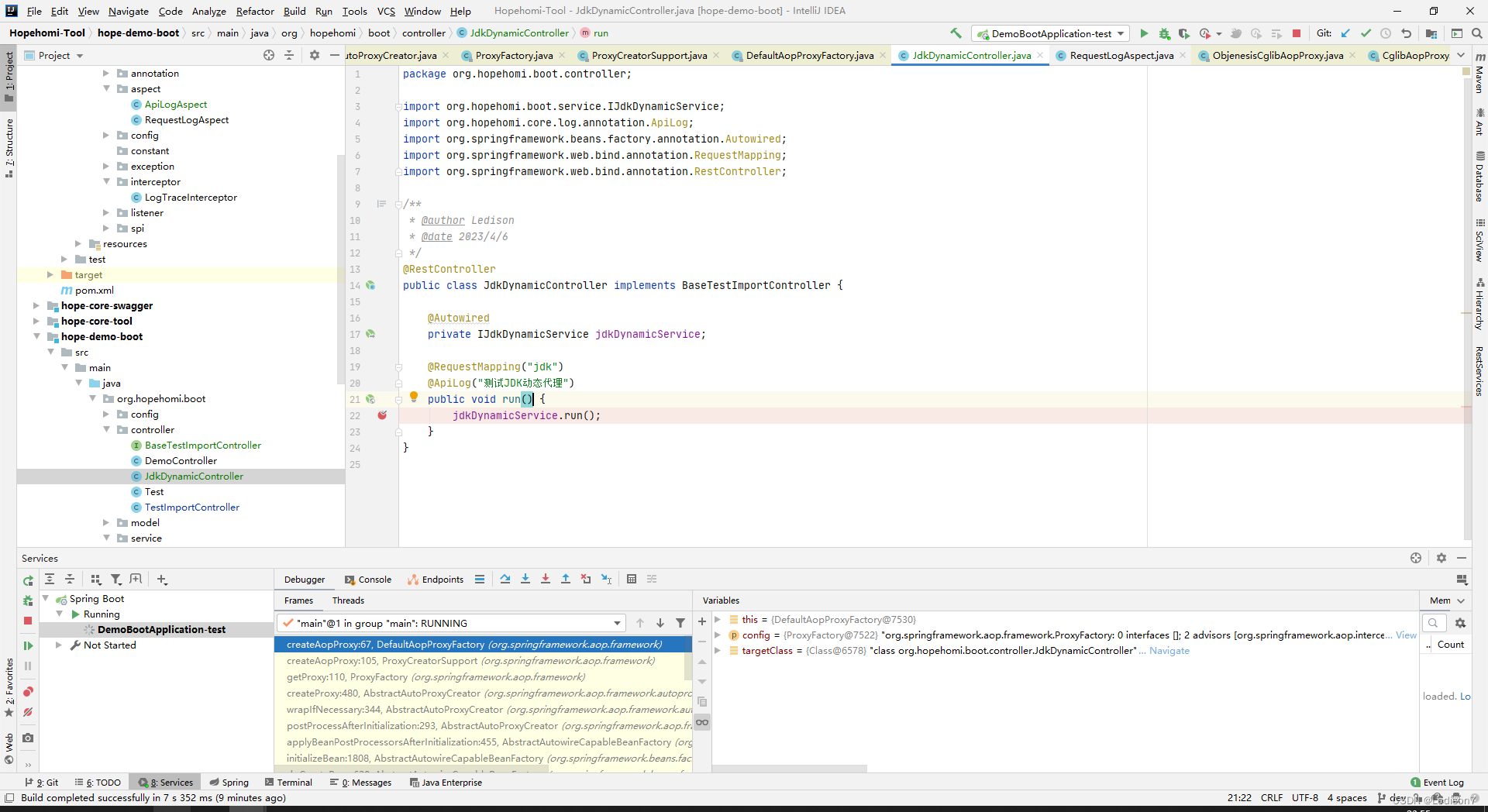The height and width of the screenshot is (812, 1488).
Task: Expand the target folder
Action: tap(50, 275)
